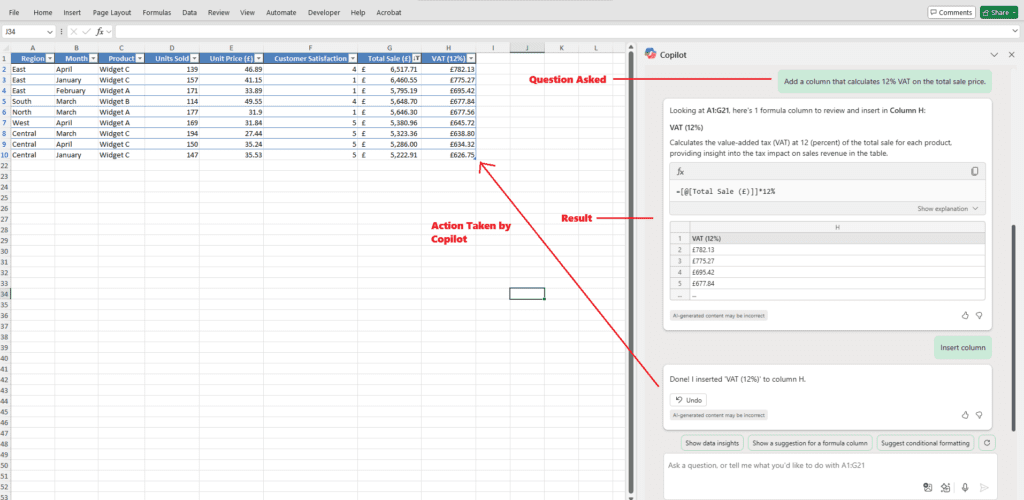The height and width of the screenshot is (500, 1024).
Task: Open the Region column filter dropdown
Action: (50, 59)
